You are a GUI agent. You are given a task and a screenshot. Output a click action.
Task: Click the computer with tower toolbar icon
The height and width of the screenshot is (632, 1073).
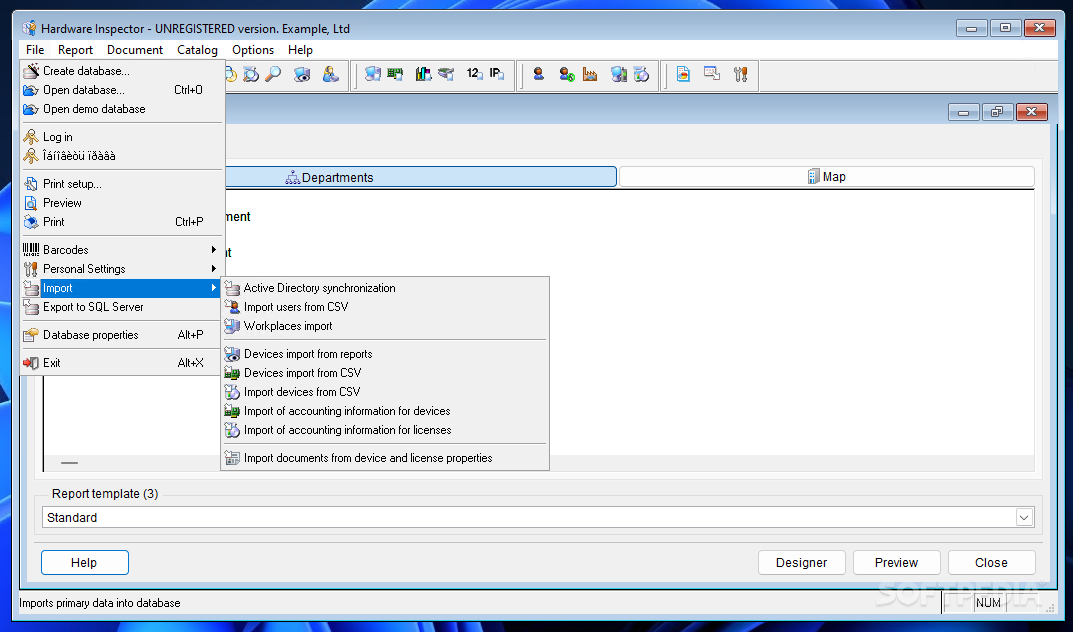pyautogui.click(x=619, y=74)
